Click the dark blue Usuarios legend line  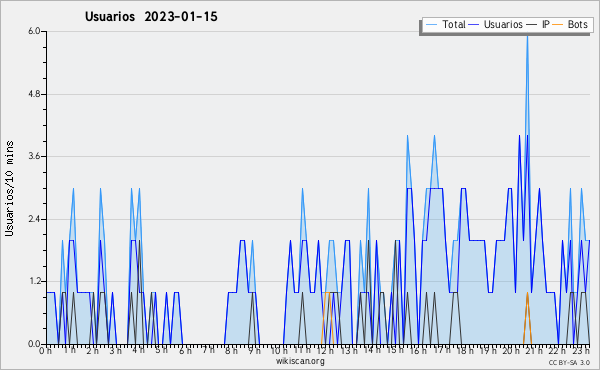pyautogui.click(x=474, y=25)
